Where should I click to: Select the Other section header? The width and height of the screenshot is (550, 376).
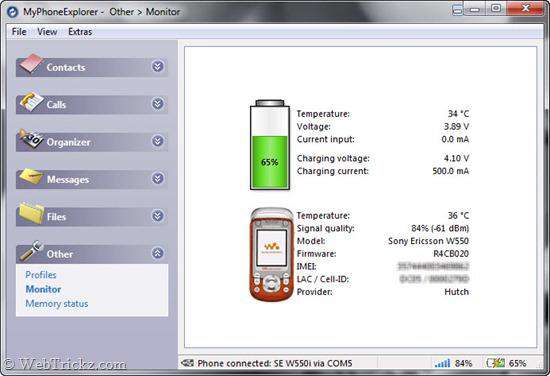tap(92, 254)
